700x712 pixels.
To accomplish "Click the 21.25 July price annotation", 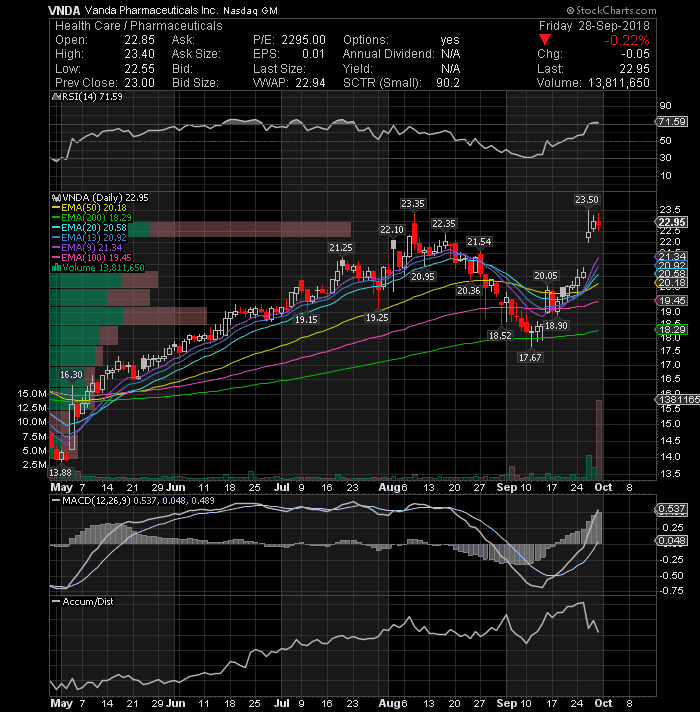I will [x=341, y=248].
